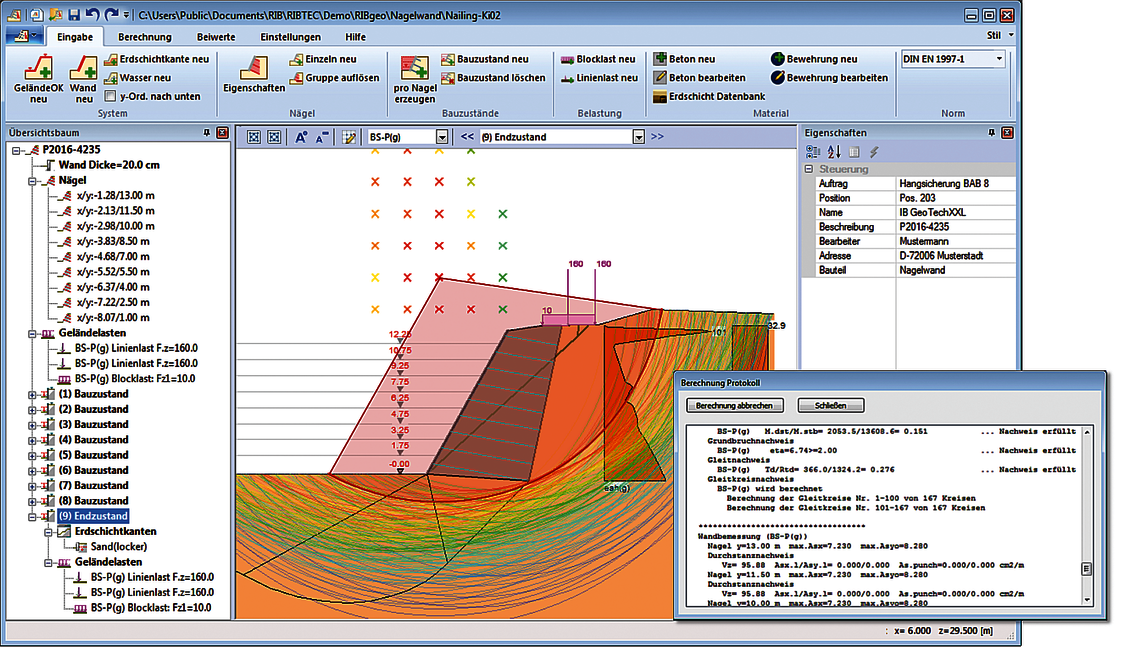Screen dimensions: 1140x647
Task: Collapse the (9) Endzustand tree node
Action: coord(32,516)
